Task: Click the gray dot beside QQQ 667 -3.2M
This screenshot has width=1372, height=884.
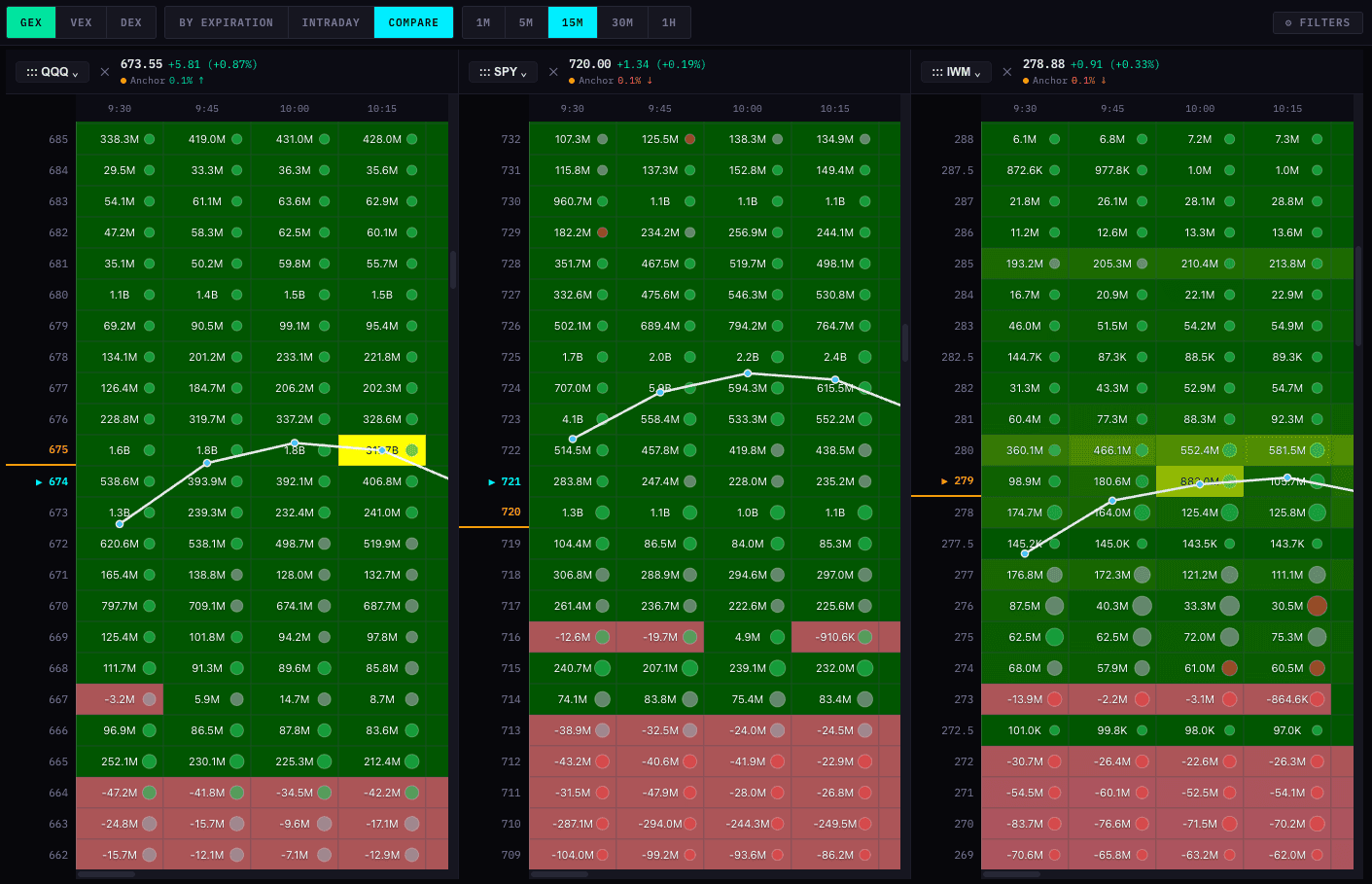Action: (x=150, y=699)
